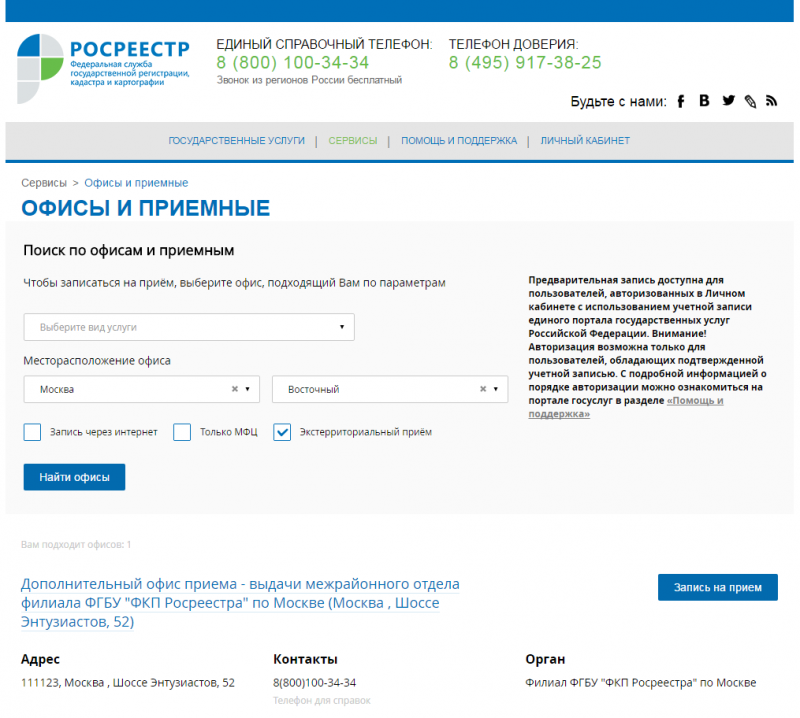
Task: Open the RSS feed icon
Action: click(x=771, y=101)
